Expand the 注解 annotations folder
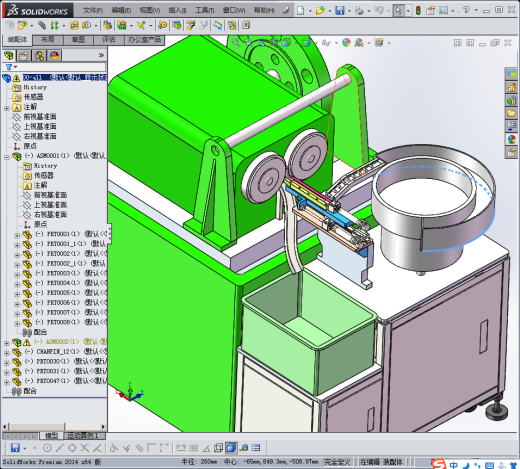Viewport: 520px width, 469px height. click(7, 108)
